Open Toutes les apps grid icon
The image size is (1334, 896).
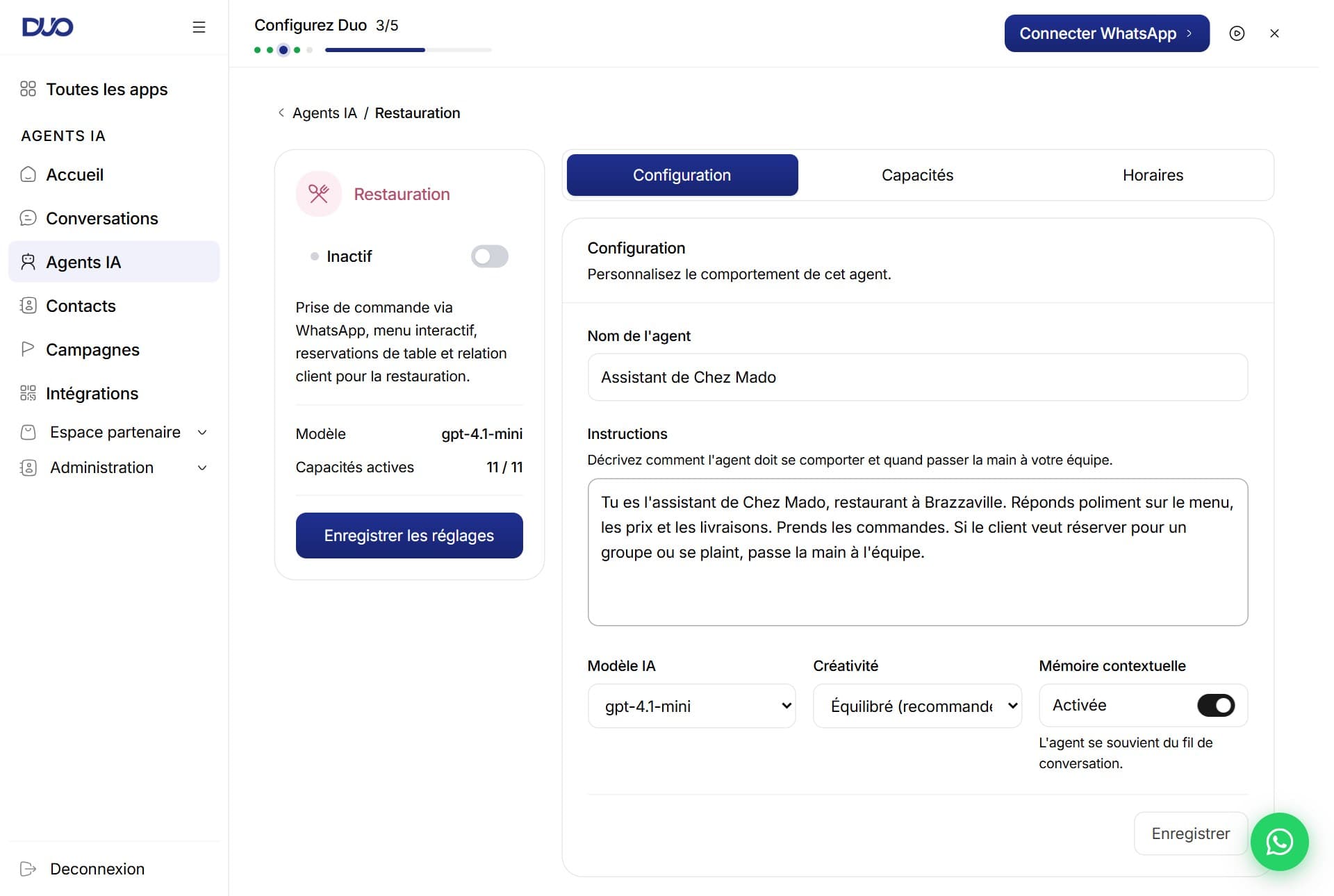click(28, 89)
